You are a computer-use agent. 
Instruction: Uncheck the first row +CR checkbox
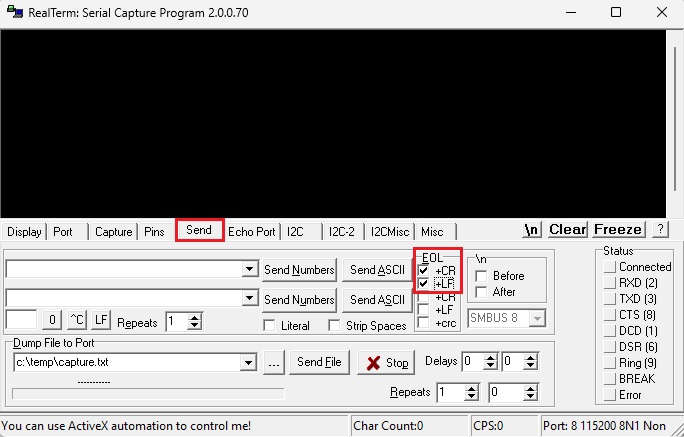click(423, 270)
